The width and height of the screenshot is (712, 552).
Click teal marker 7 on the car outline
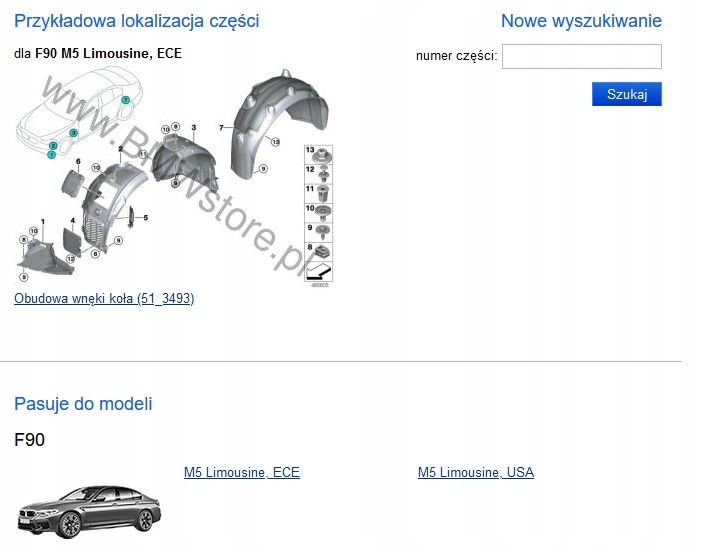[125, 100]
